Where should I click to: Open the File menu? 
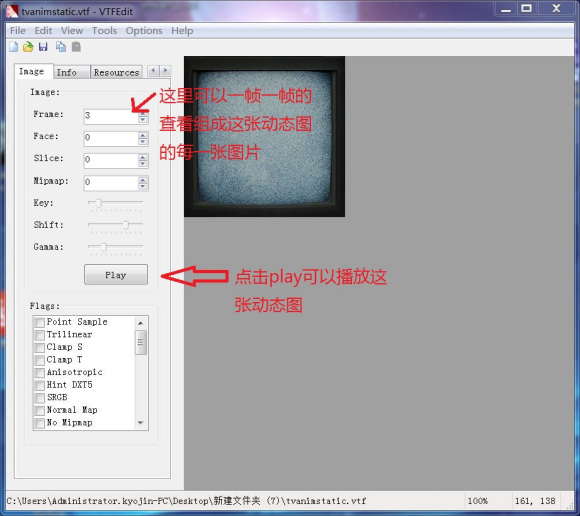pos(18,31)
